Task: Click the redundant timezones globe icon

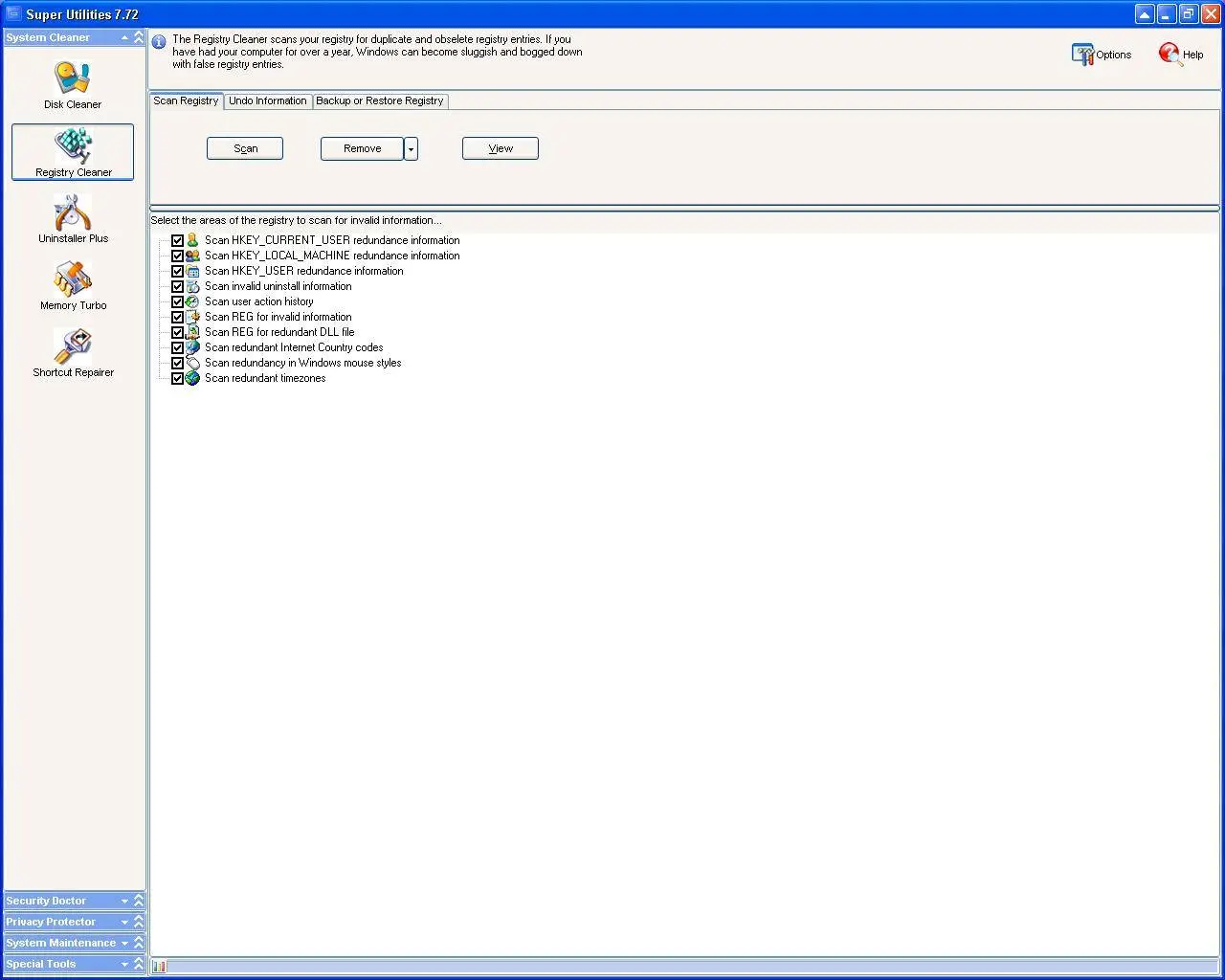Action: (x=192, y=378)
